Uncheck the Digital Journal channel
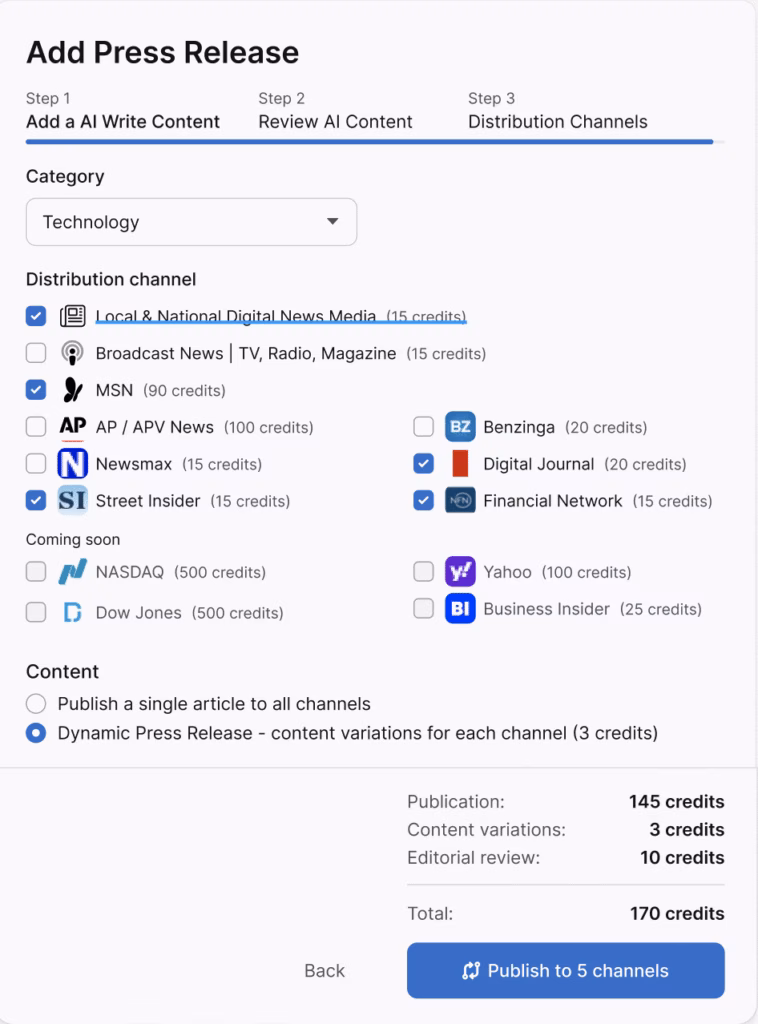758x1024 pixels. (x=422, y=463)
